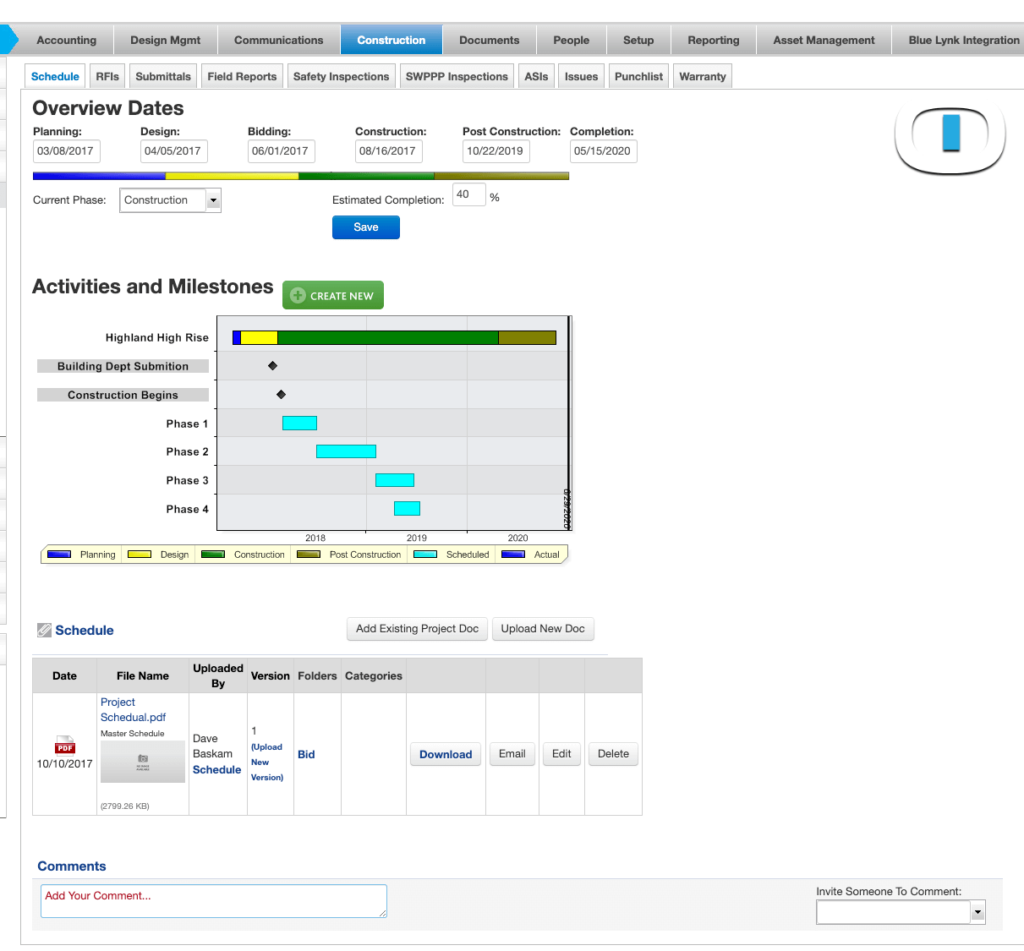Screen dimensions: 1024x951
Task: Click the Download button
Action: (445, 754)
